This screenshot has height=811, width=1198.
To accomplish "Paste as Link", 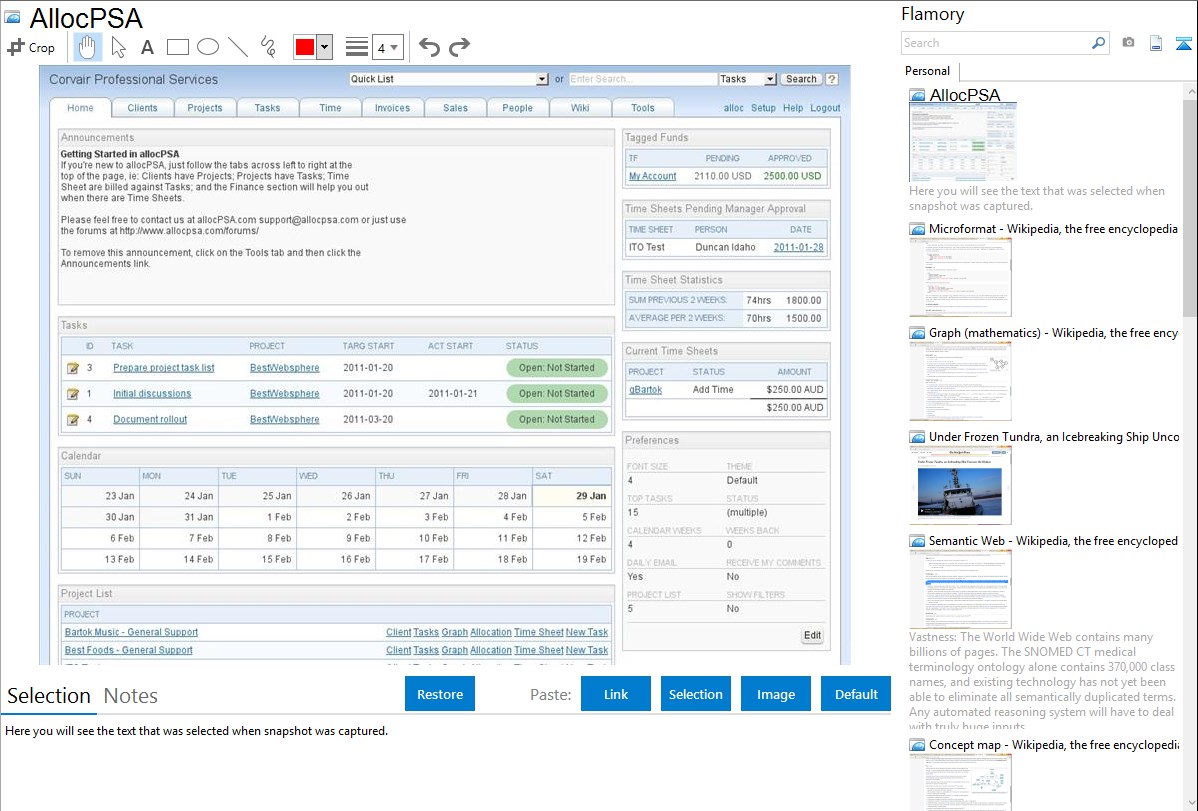I will coord(616,694).
